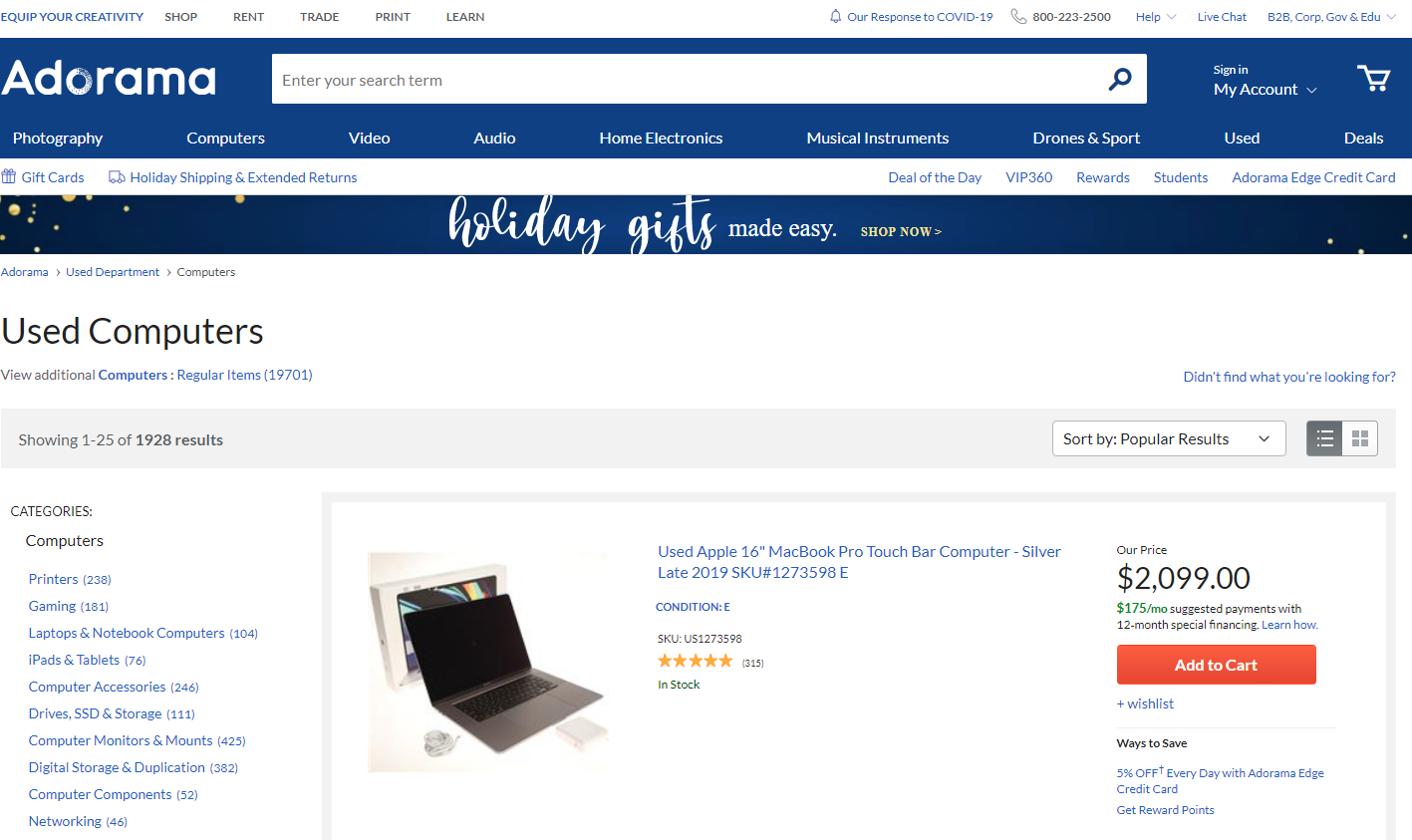The image size is (1412, 840).
Task: Open the Sort by Popular Results dropdown
Action: coord(1169,438)
